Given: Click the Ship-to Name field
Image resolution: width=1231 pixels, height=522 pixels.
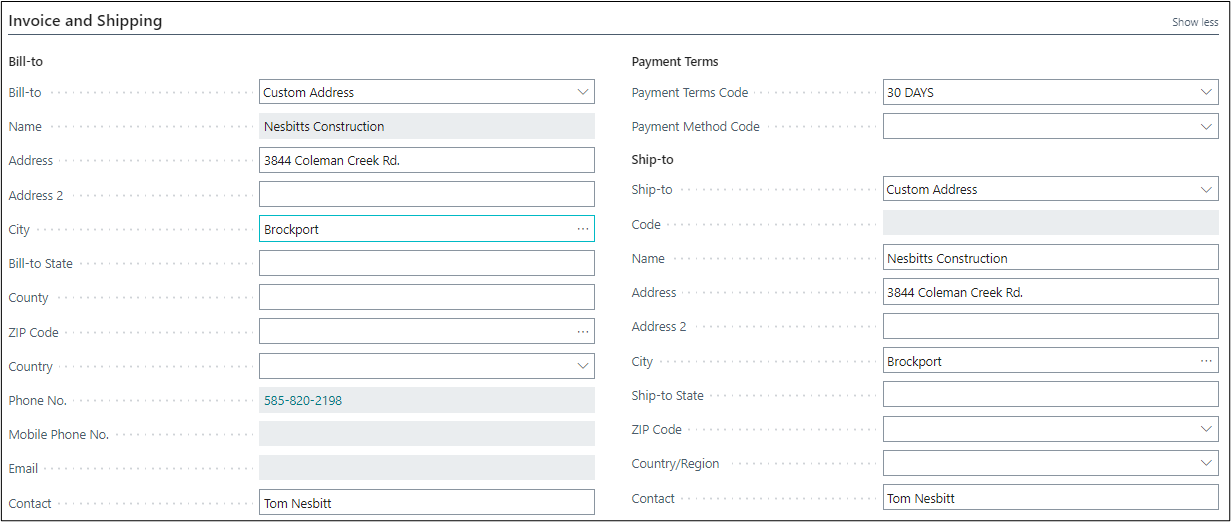Looking at the screenshot, I should [x=1050, y=258].
